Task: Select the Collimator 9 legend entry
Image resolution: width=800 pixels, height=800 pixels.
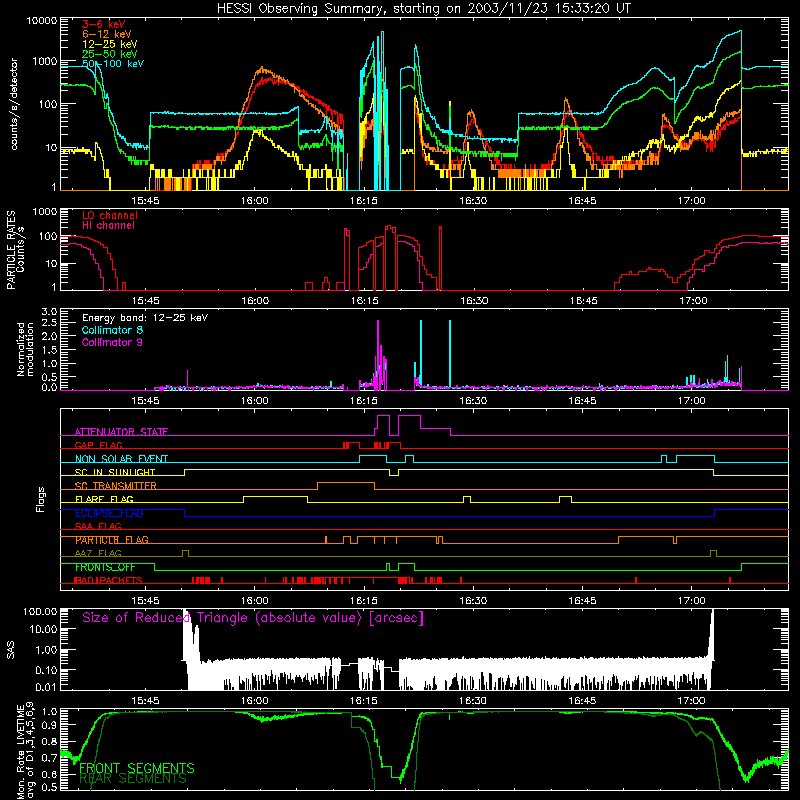Action: point(112,342)
